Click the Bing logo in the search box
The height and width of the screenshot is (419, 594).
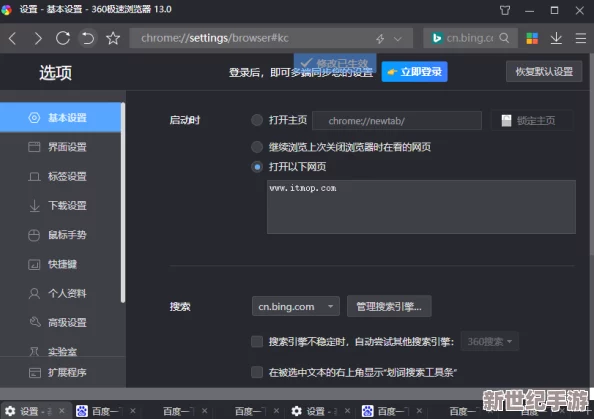(437, 38)
